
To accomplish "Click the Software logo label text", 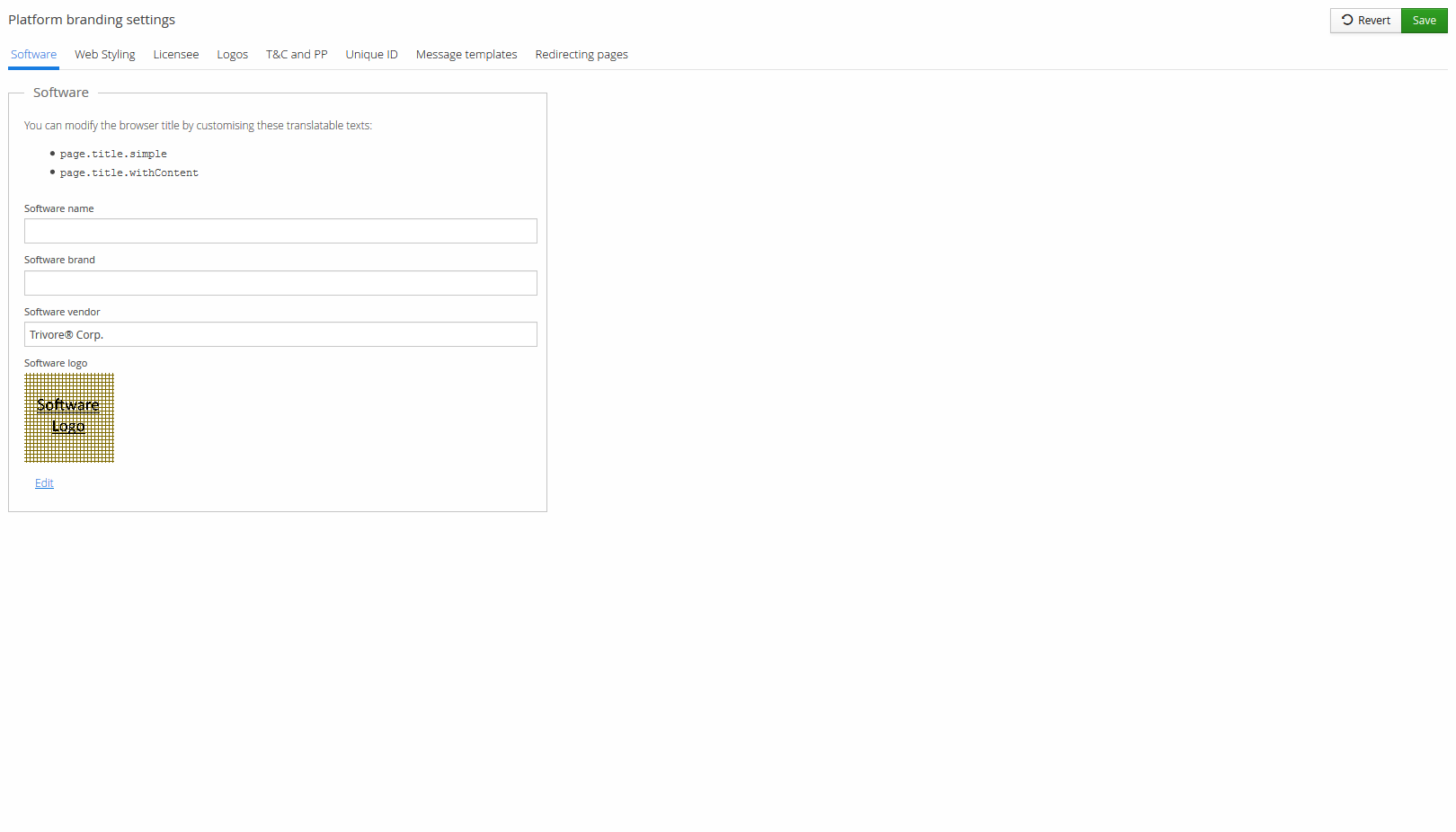I will [x=56, y=364].
